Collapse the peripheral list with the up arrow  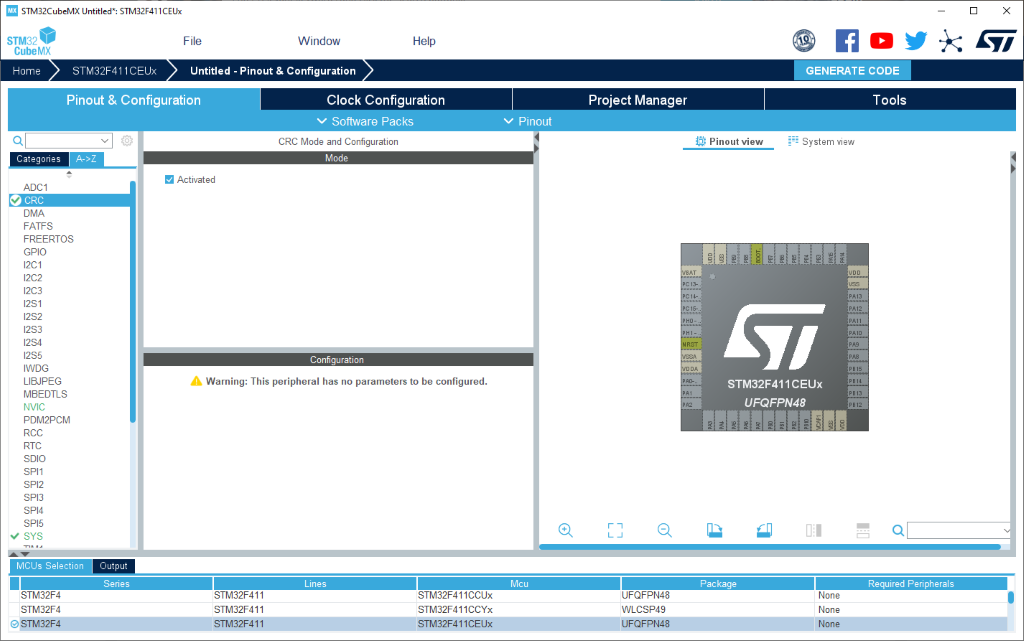click(69, 172)
